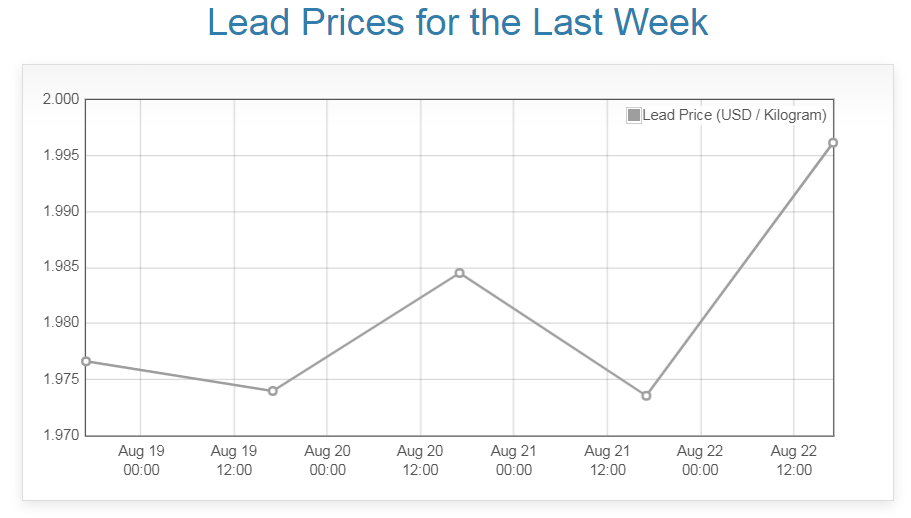911x518 pixels.
Task: Click the Aug 20 12:00 axis label
Action: click(x=420, y=460)
